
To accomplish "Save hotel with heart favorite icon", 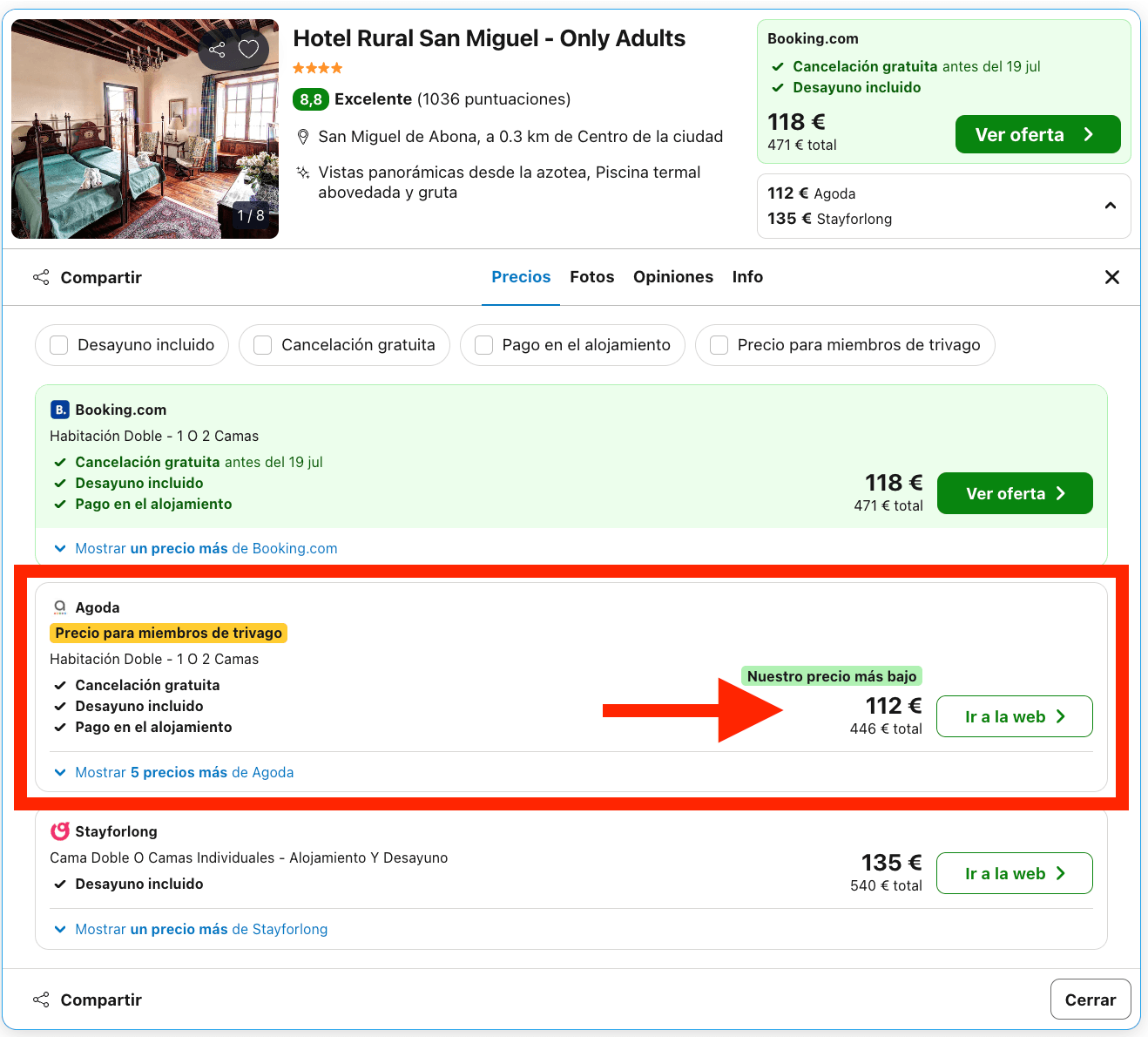I will click(248, 50).
